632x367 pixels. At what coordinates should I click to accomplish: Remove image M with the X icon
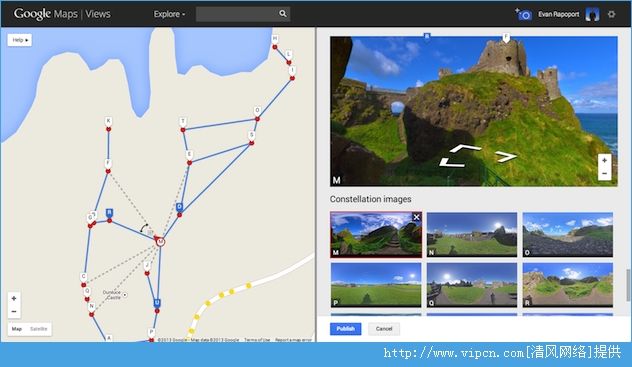pos(416,218)
